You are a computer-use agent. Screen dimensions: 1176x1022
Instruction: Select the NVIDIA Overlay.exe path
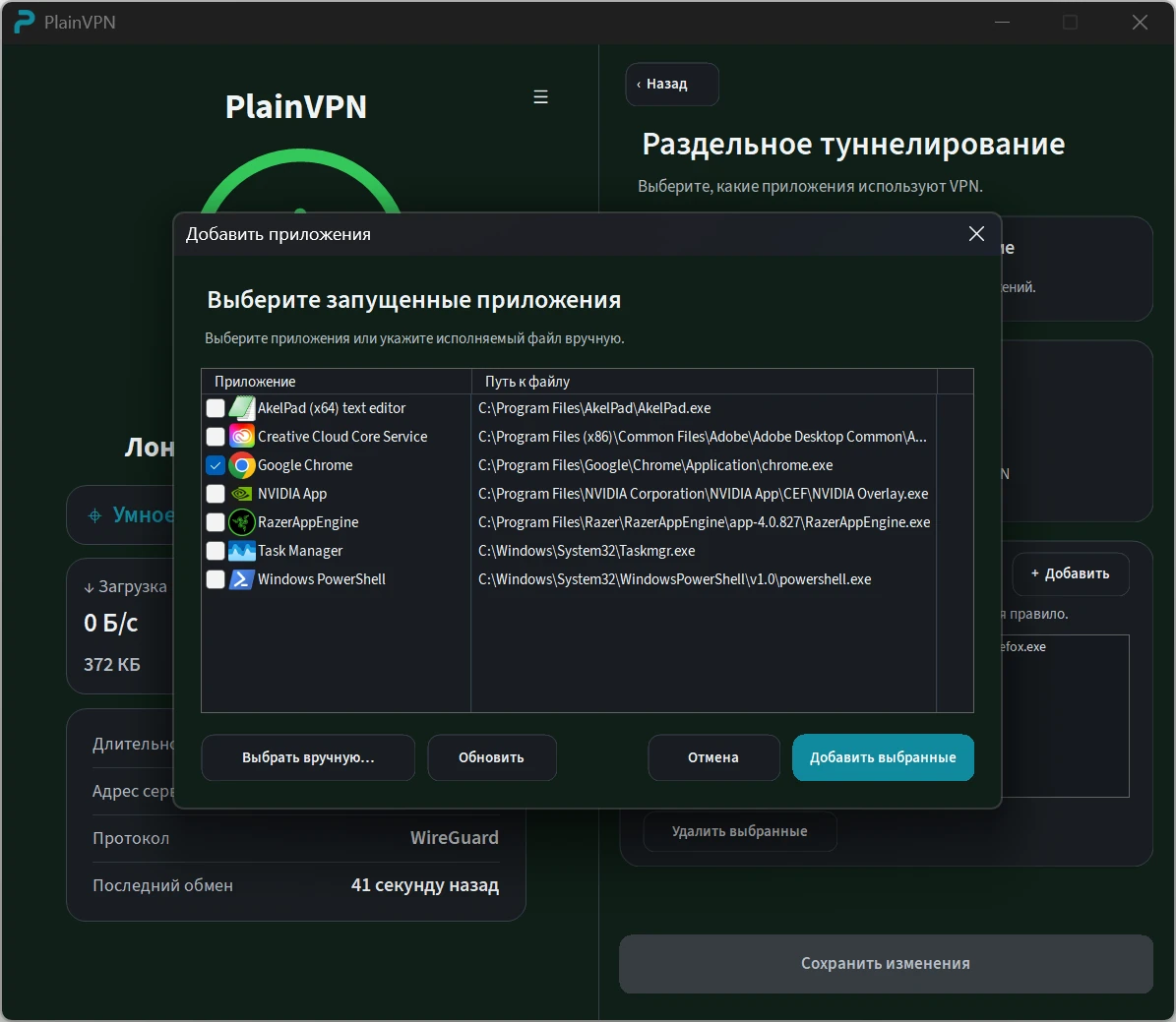pos(703,494)
